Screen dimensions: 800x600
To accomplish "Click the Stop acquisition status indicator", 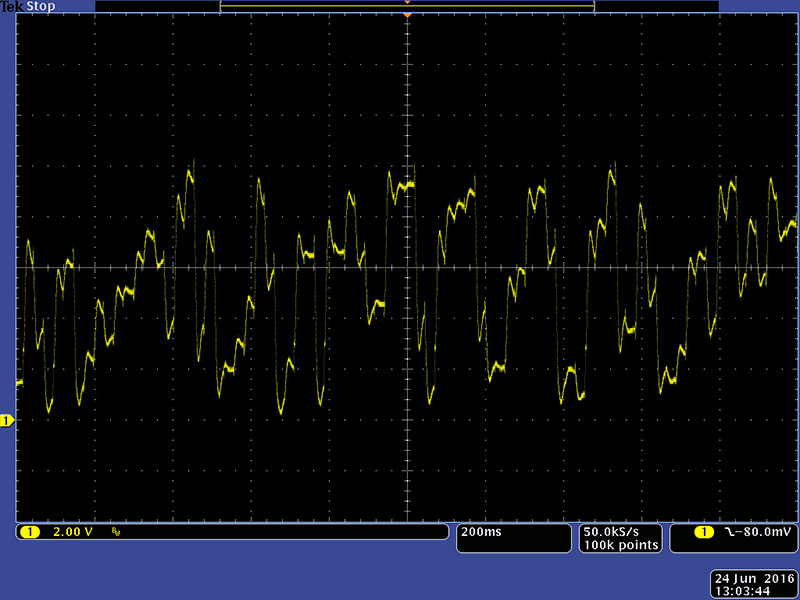I will pos(39,6).
